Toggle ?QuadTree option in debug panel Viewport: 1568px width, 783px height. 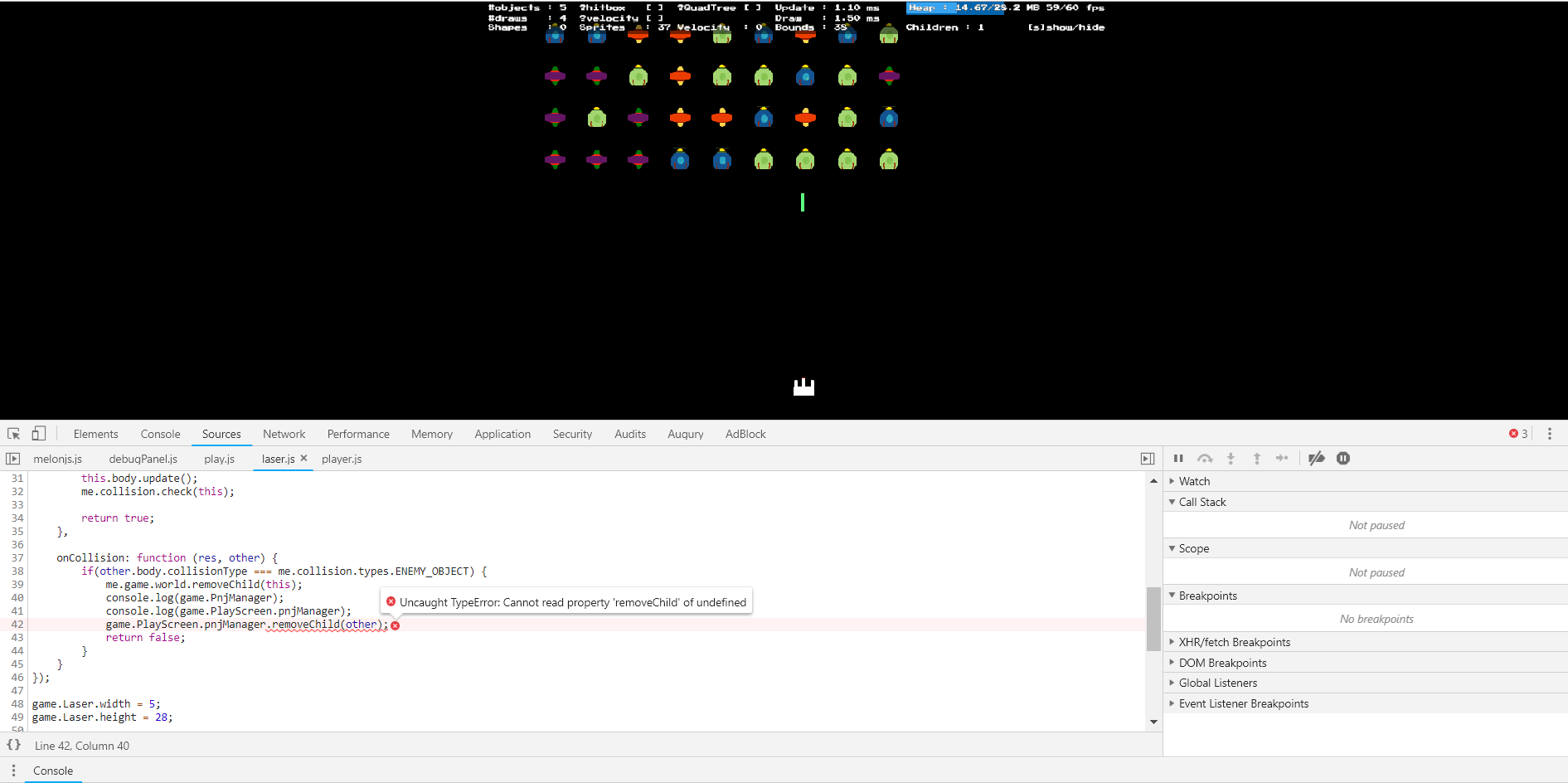719,7
